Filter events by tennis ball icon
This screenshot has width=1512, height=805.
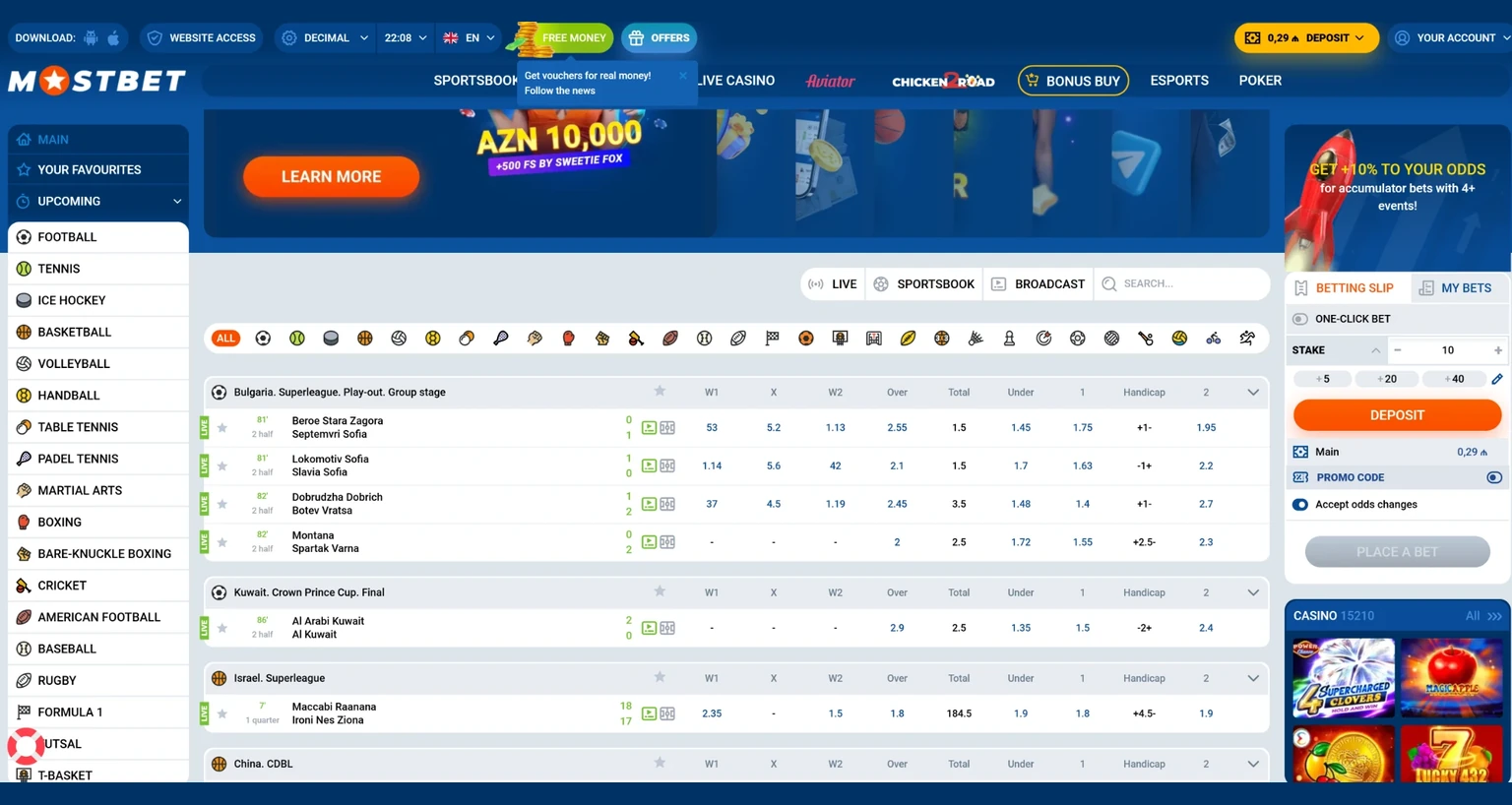click(x=297, y=339)
